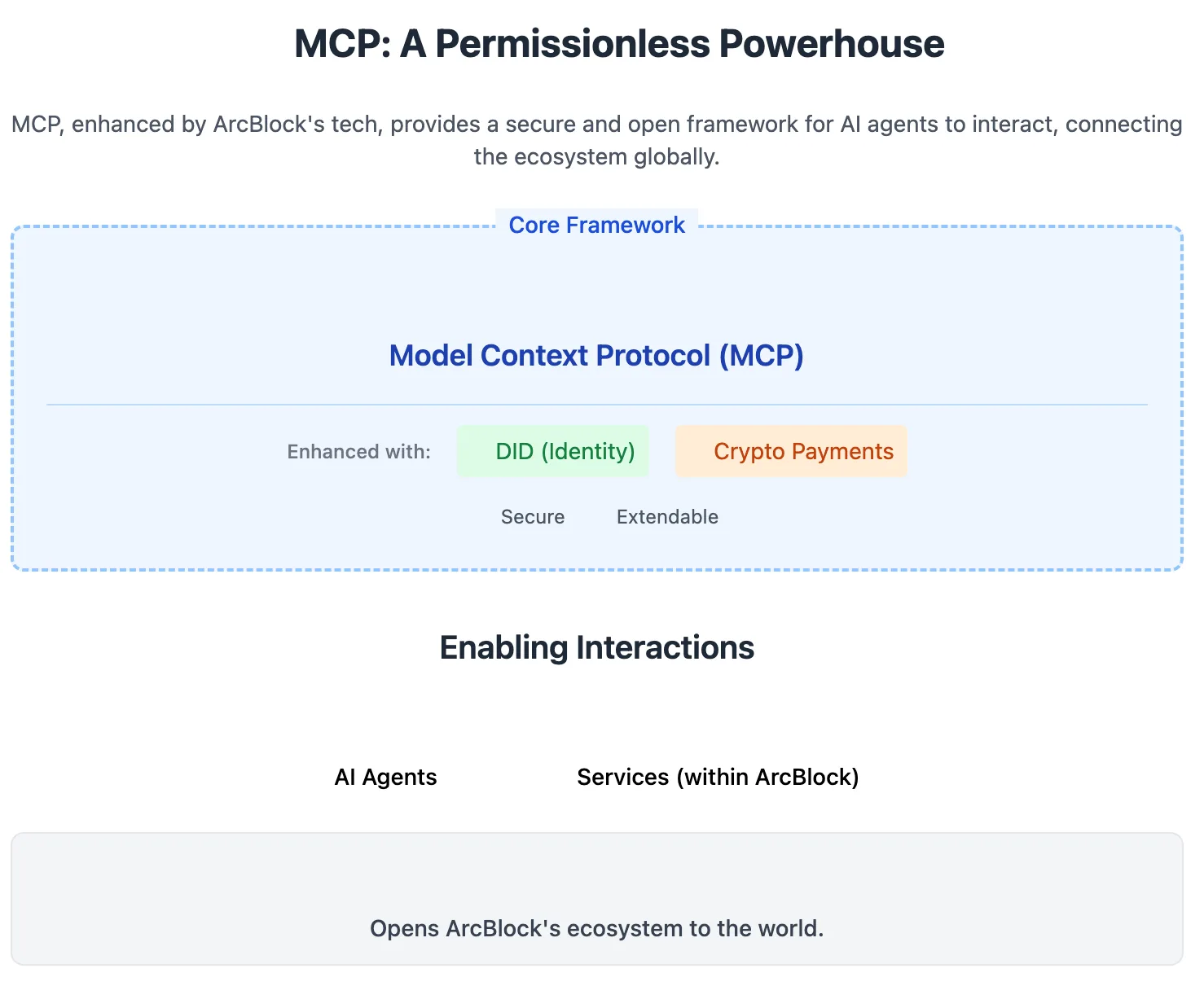This screenshot has width=1204, height=986.
Task: Select the Crypto Payments orange badge
Action: [791, 451]
